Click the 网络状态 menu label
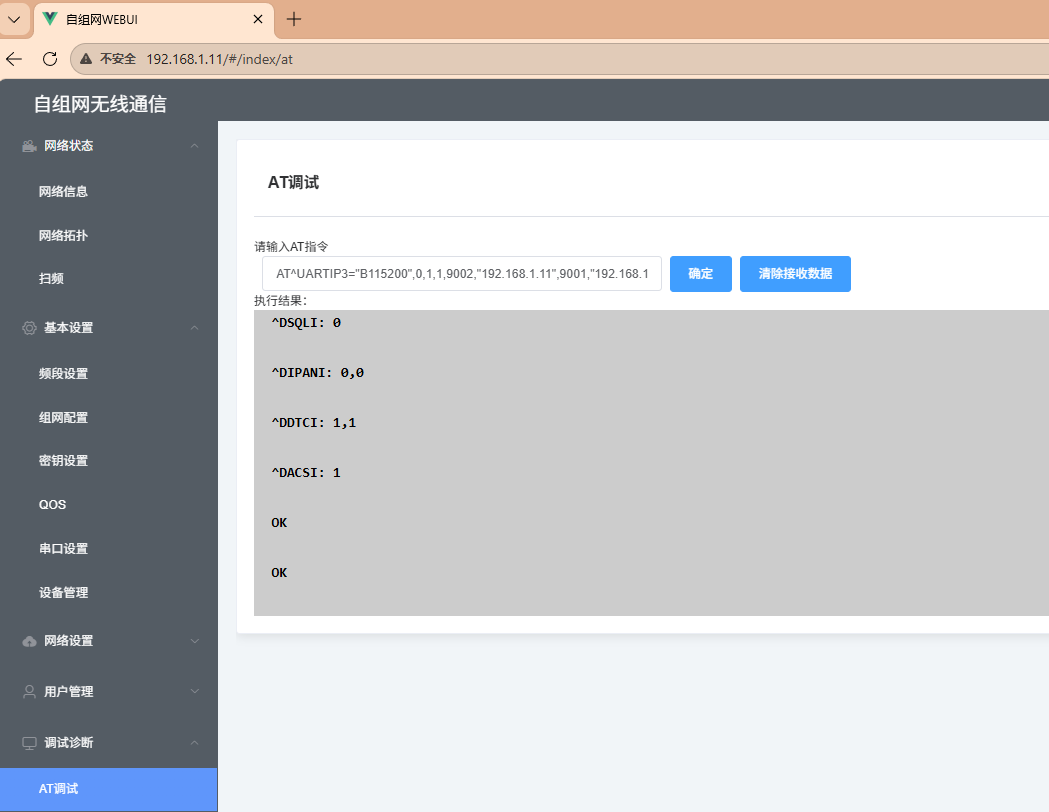This screenshot has height=812, width=1049. point(68,146)
